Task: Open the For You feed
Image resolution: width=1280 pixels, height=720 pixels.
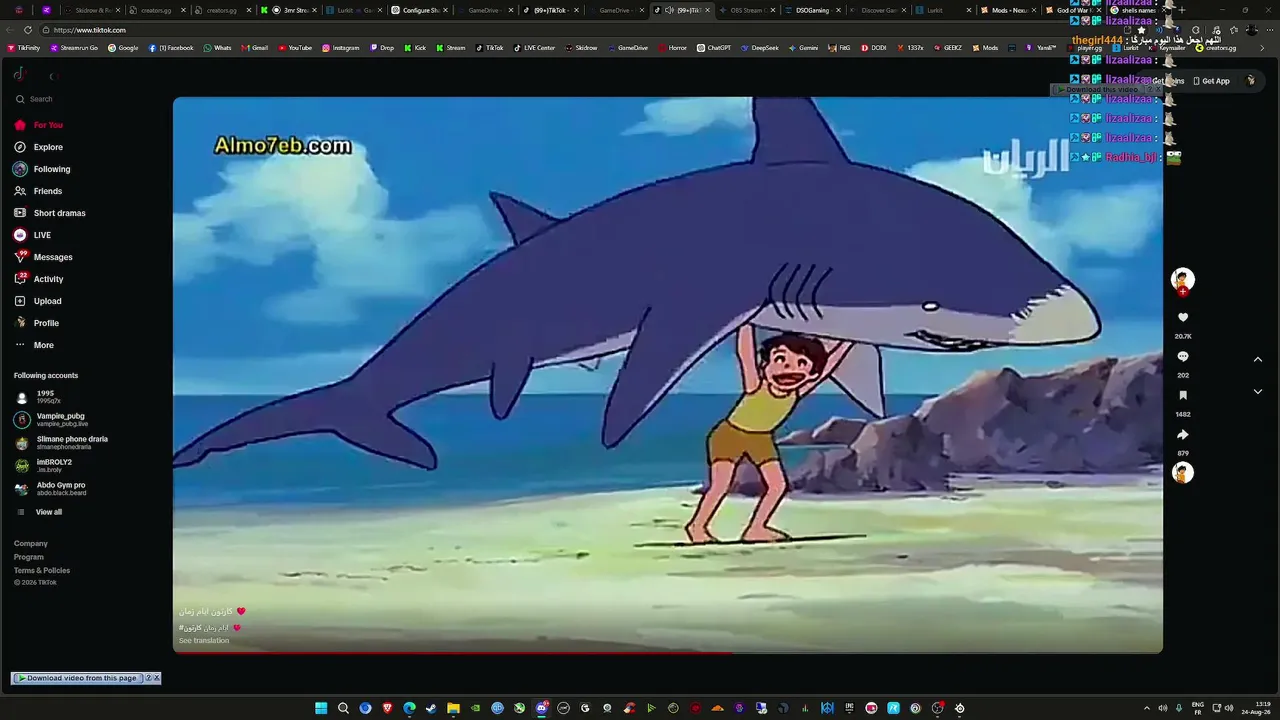Action: pos(38,125)
